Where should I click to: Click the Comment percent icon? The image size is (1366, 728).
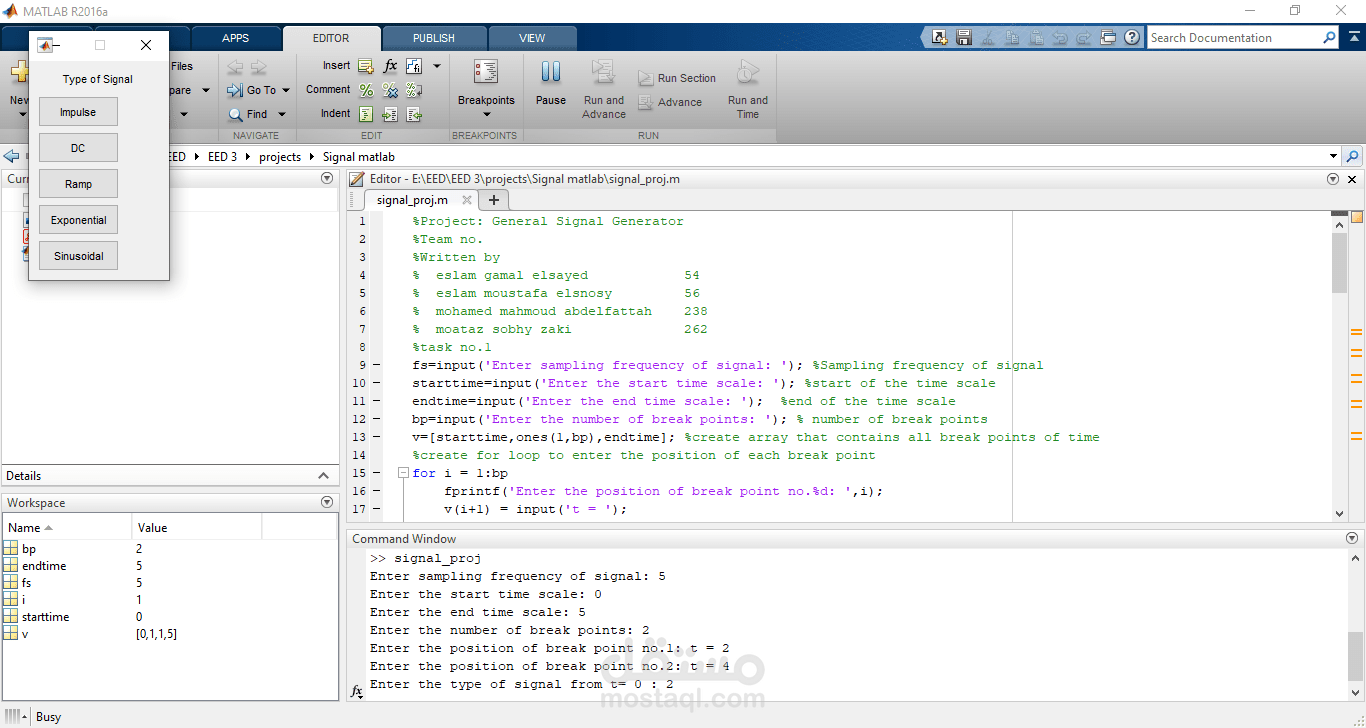[x=366, y=90]
